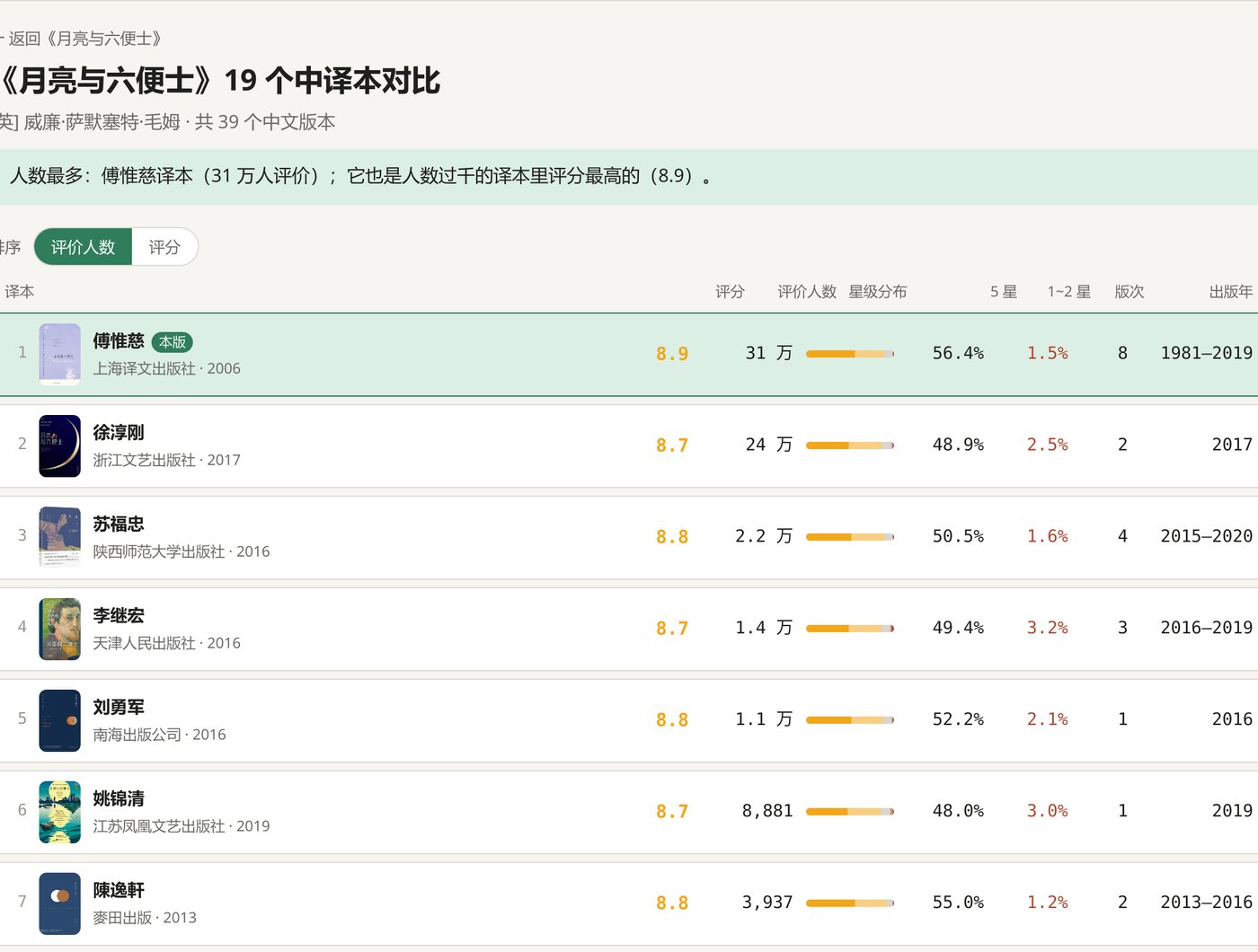Click 31 万 rater count
Image resolution: width=1258 pixels, height=952 pixels.
pos(769,353)
